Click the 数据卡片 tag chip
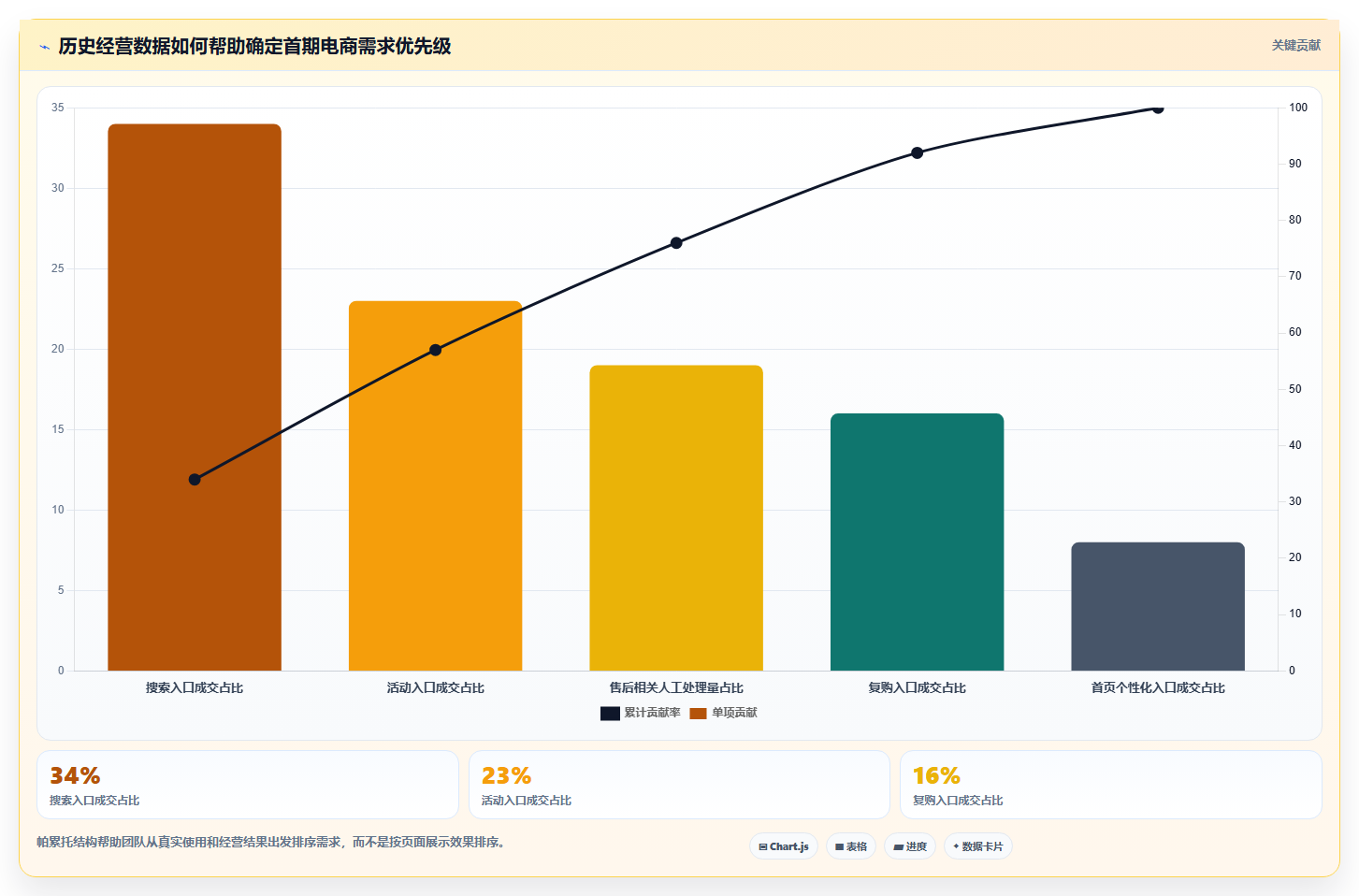The image size is (1359, 896). tap(978, 846)
